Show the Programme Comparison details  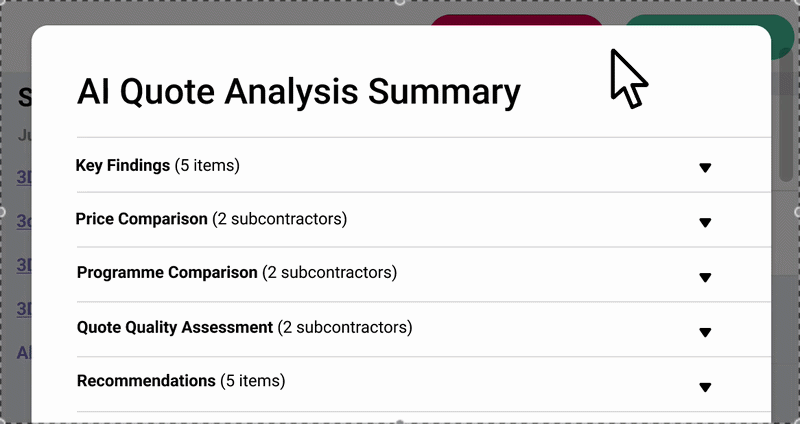pyautogui.click(x=167, y=272)
